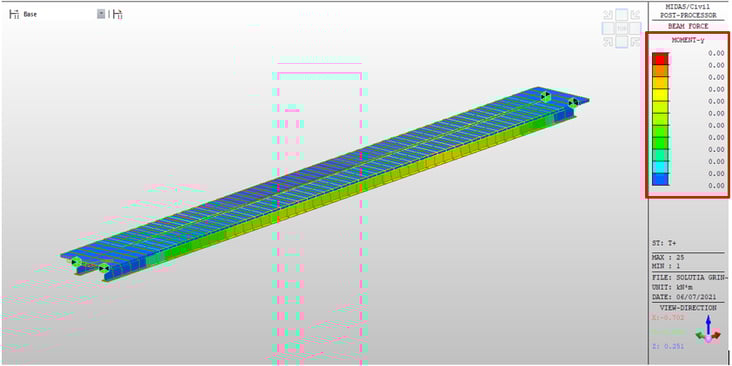Pick the orange legend color swatch
732x366 pixels.
pos(661,70)
